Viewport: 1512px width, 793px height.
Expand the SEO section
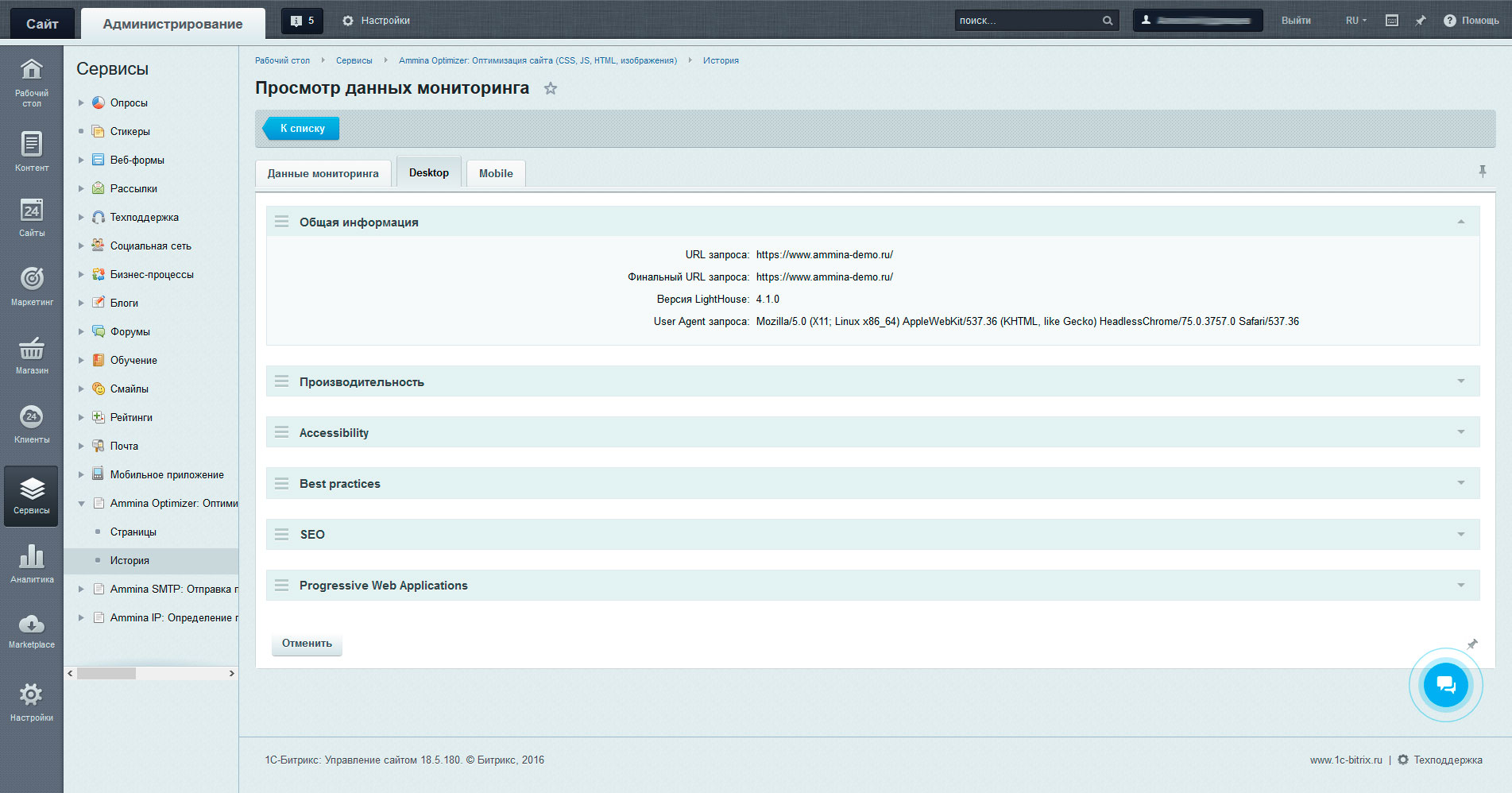coord(1460,535)
